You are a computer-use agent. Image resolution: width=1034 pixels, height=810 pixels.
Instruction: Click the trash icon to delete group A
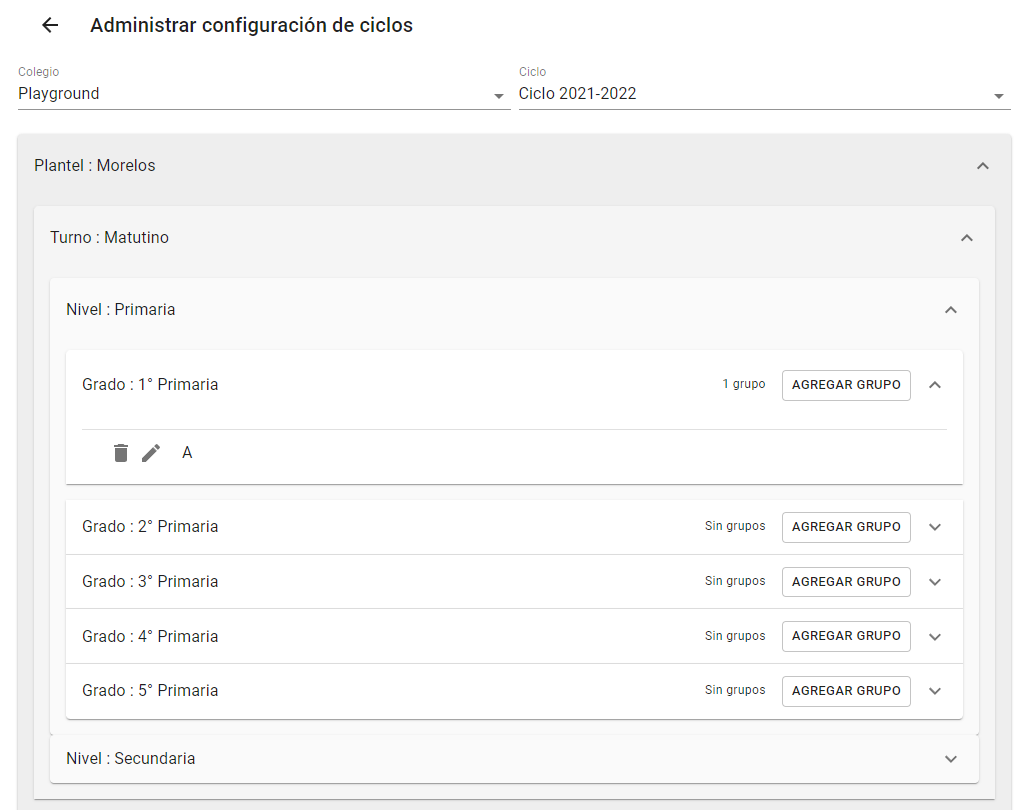120,452
